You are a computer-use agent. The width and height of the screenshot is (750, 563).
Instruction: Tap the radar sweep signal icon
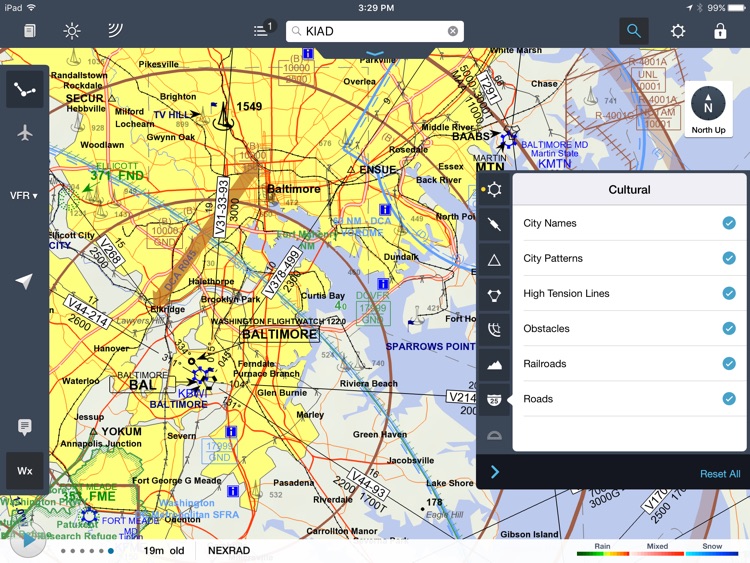click(x=115, y=31)
